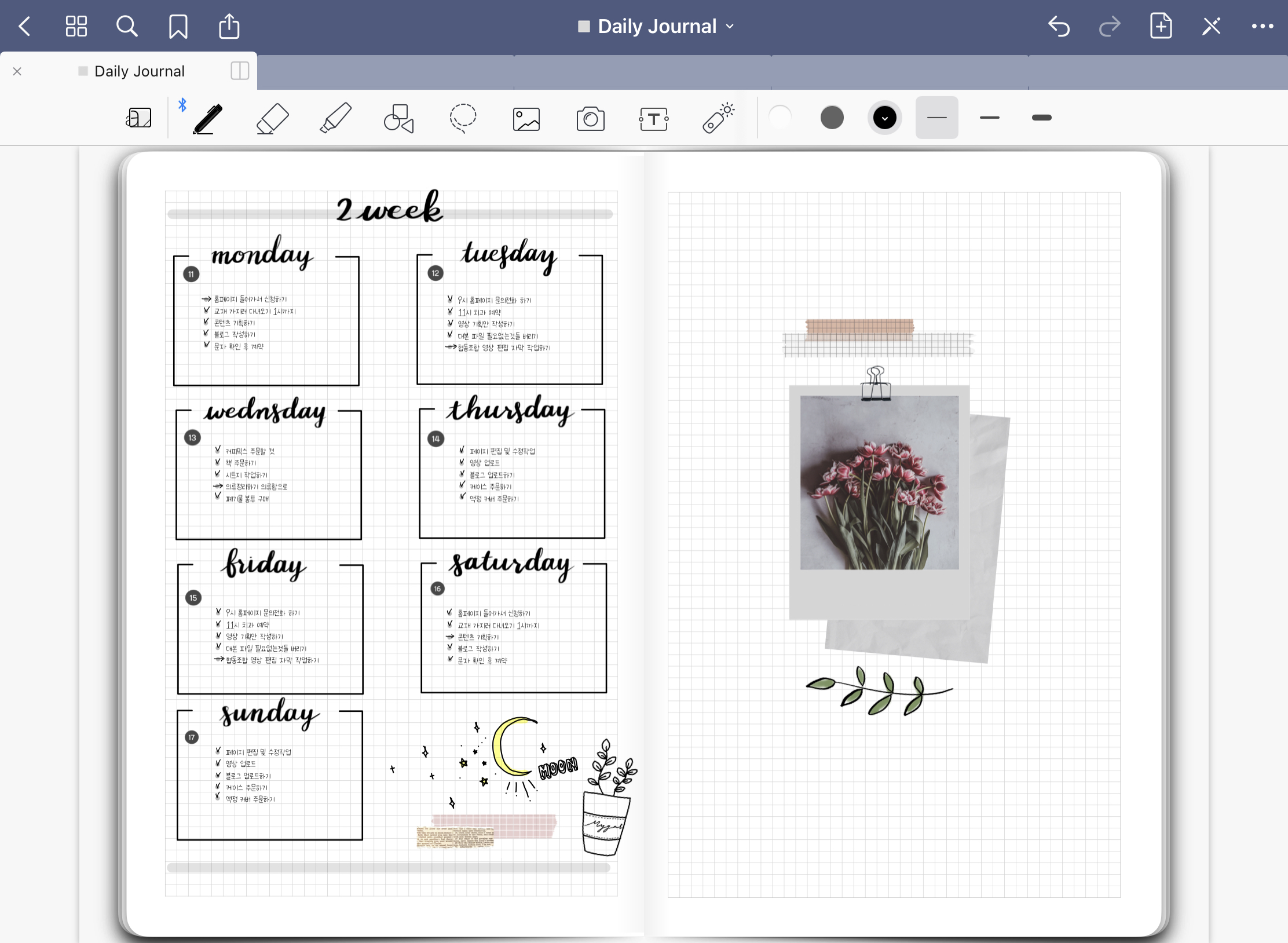This screenshot has height=943, width=1288.
Task: Switch to the Daily Journal tab
Action: [139, 71]
